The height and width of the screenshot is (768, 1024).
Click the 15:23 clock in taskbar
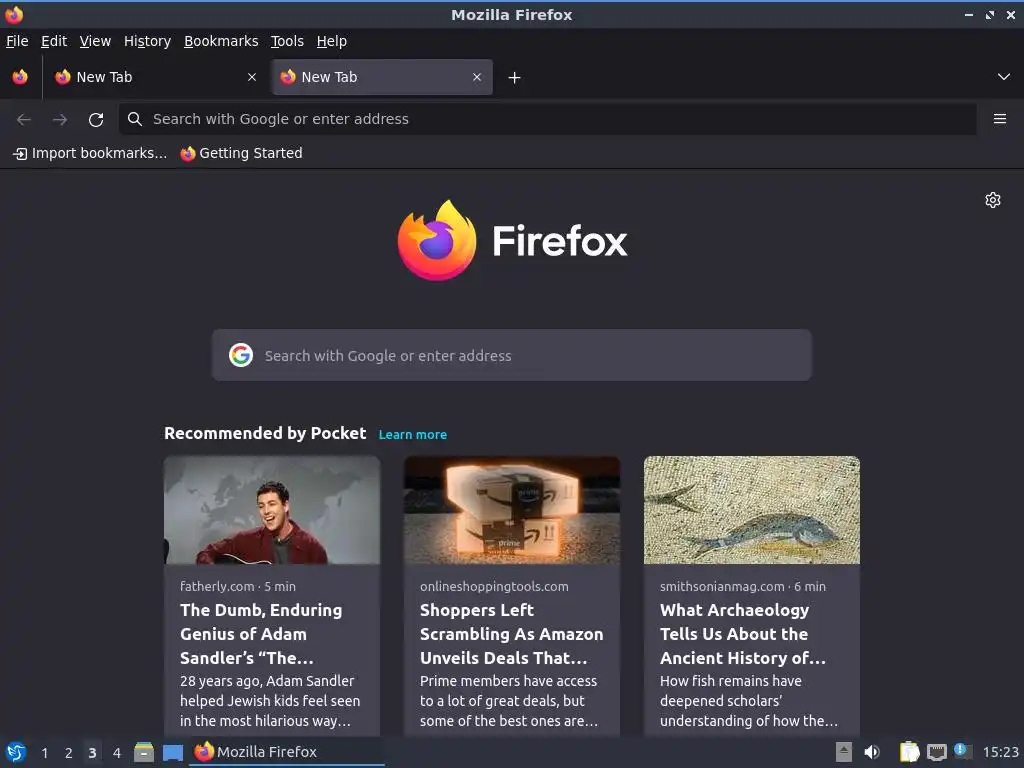[x=1000, y=752]
